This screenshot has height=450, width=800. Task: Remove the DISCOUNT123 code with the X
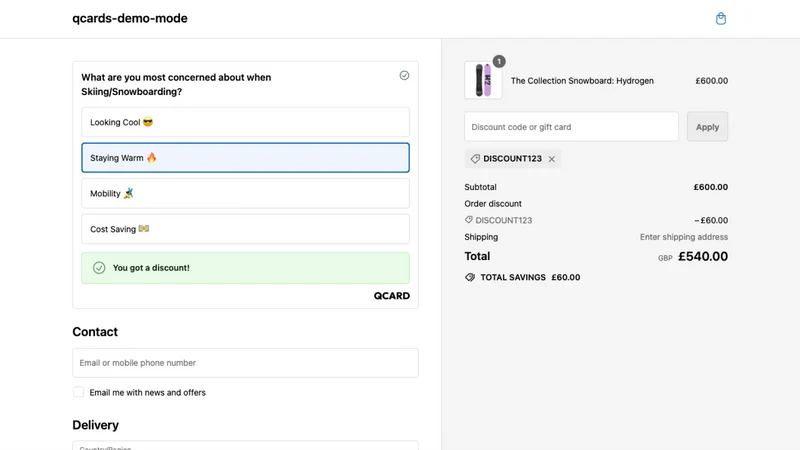[x=552, y=159]
